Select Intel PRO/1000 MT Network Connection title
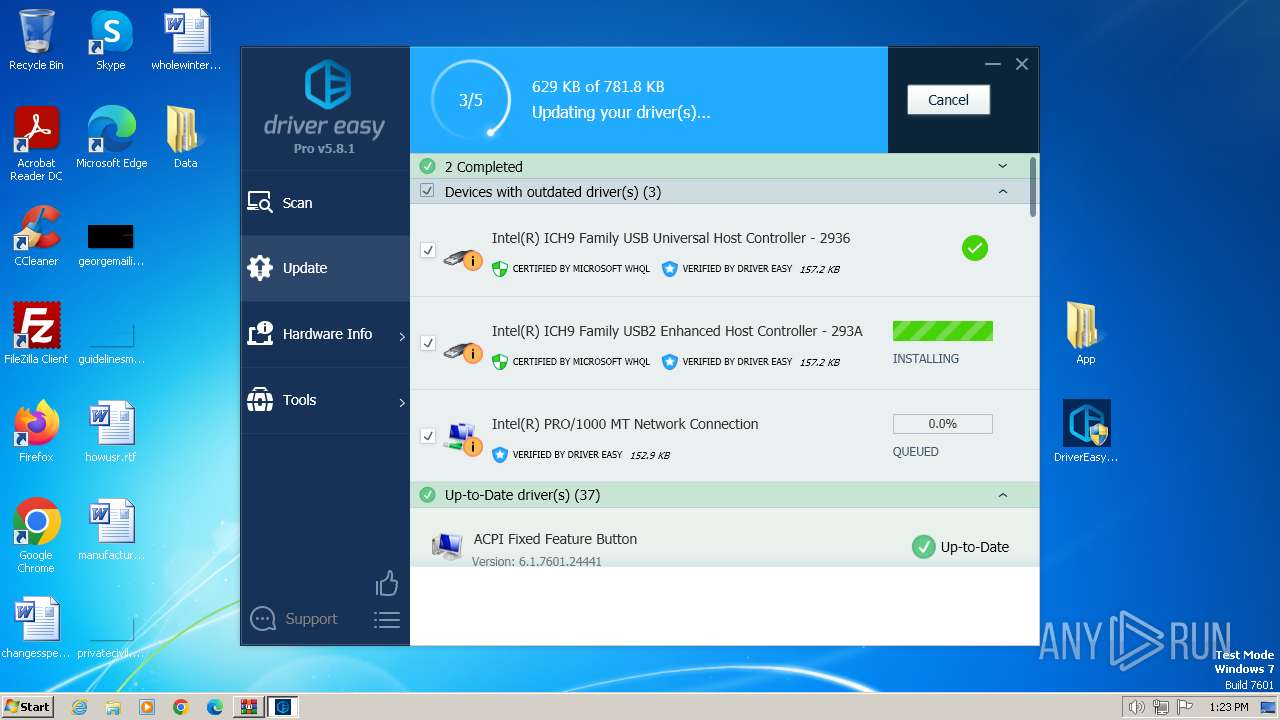The image size is (1280, 720). pyautogui.click(x=625, y=424)
